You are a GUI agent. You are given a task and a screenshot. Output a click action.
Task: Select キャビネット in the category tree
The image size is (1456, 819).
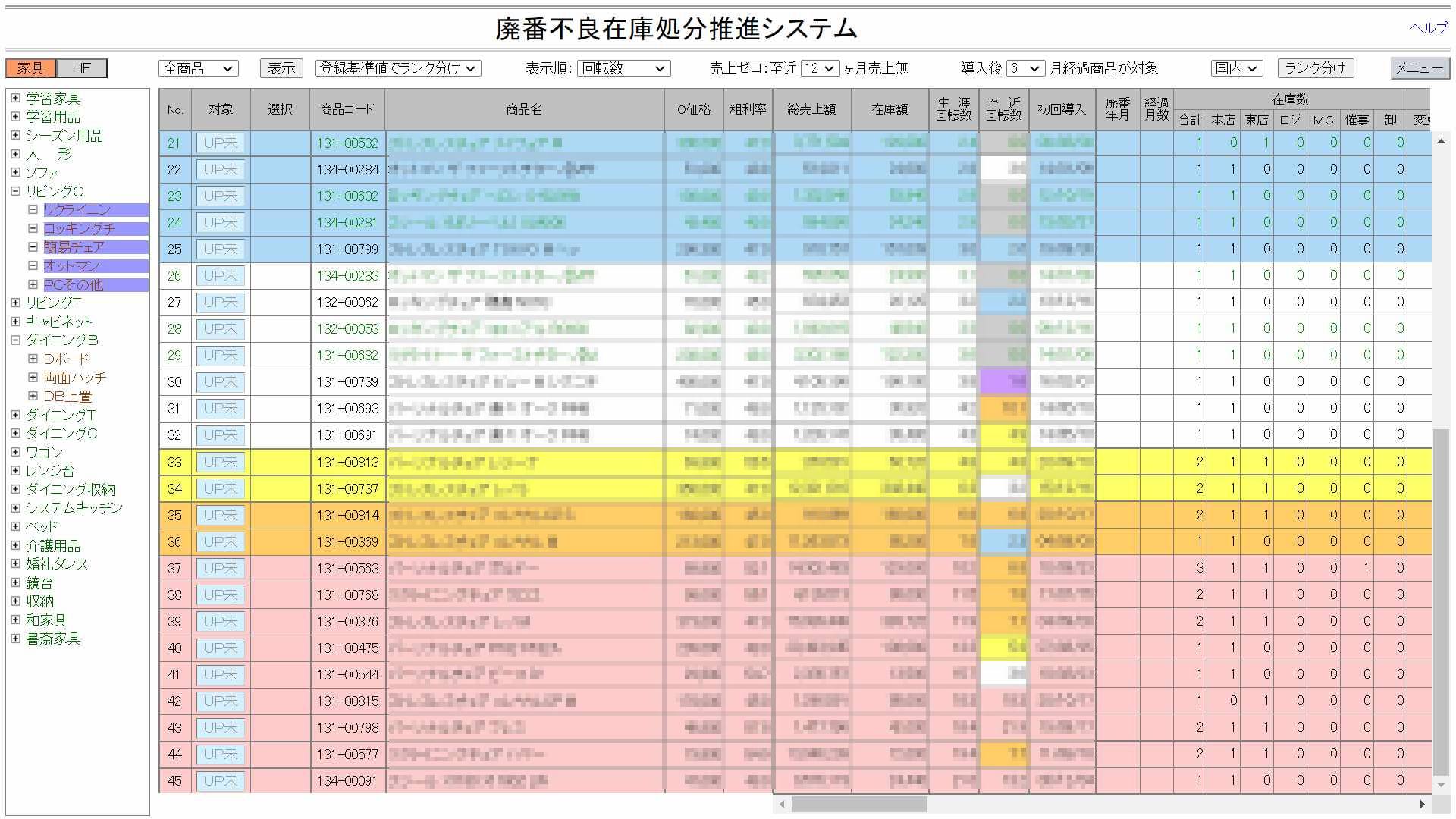pos(58,322)
